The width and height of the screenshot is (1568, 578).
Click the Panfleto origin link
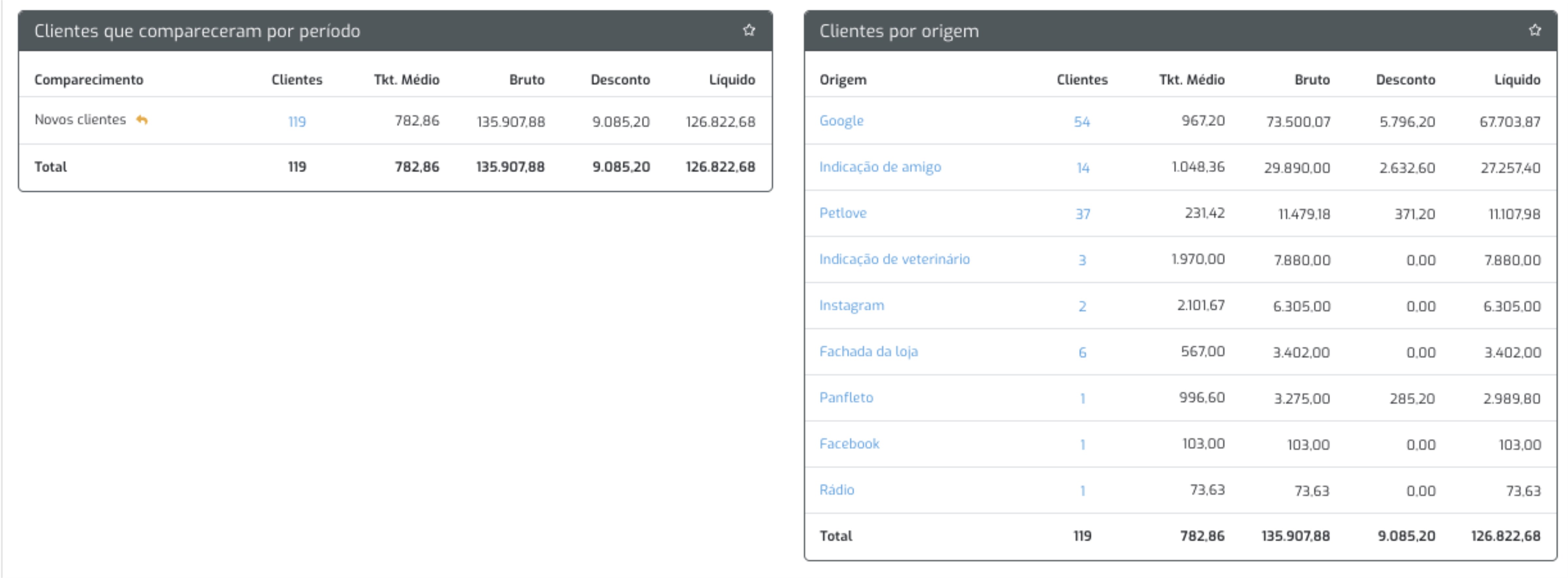(x=846, y=398)
